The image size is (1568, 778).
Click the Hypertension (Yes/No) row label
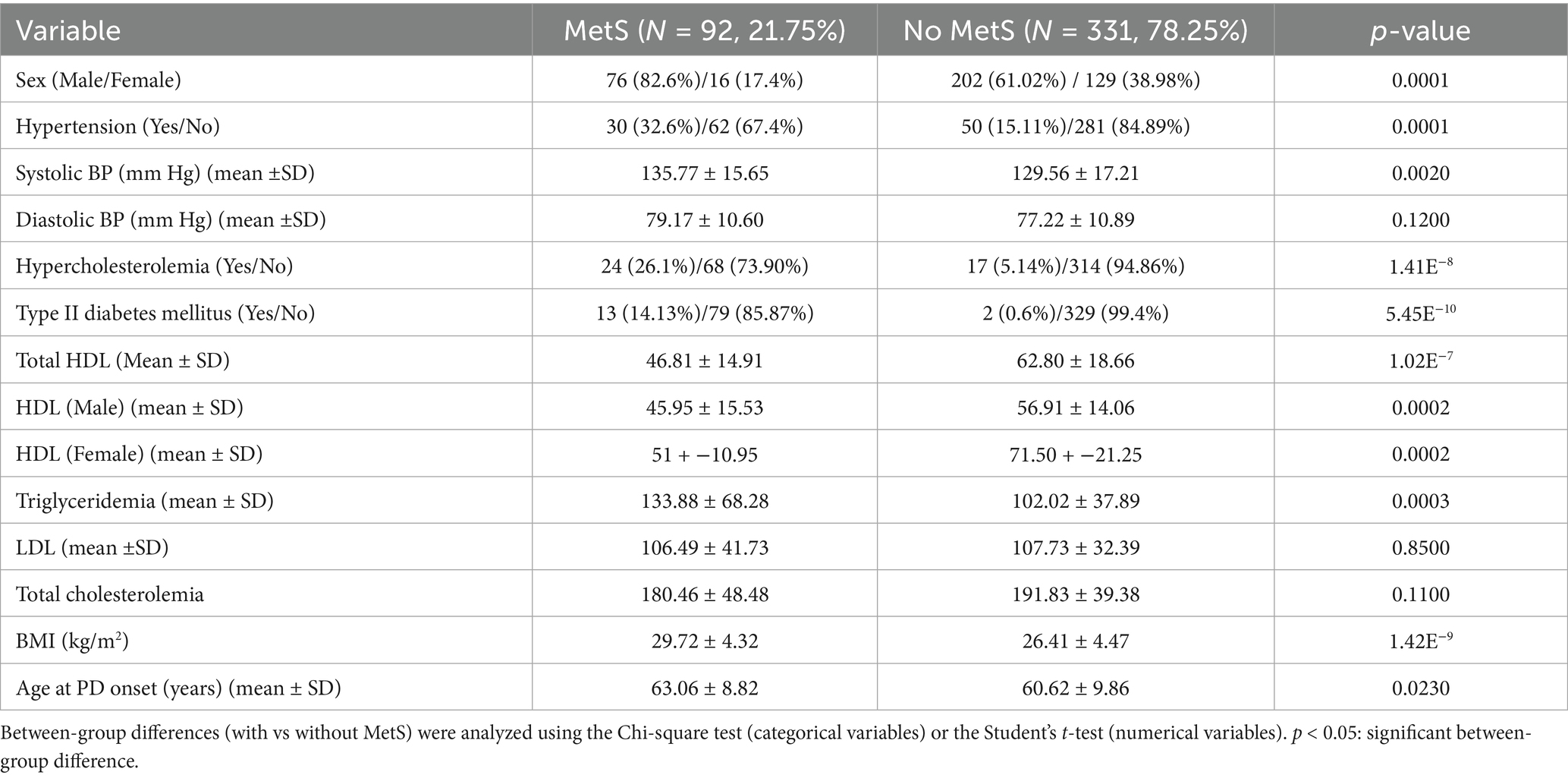tap(118, 126)
